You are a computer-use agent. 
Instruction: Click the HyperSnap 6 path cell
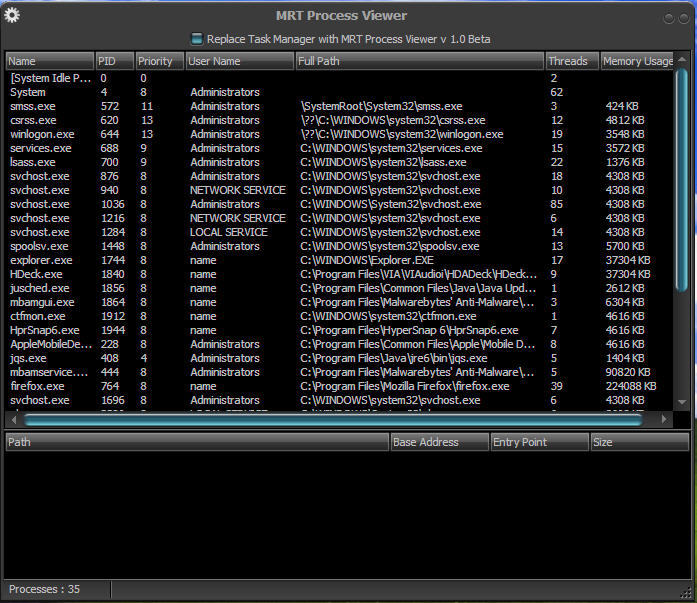409,330
